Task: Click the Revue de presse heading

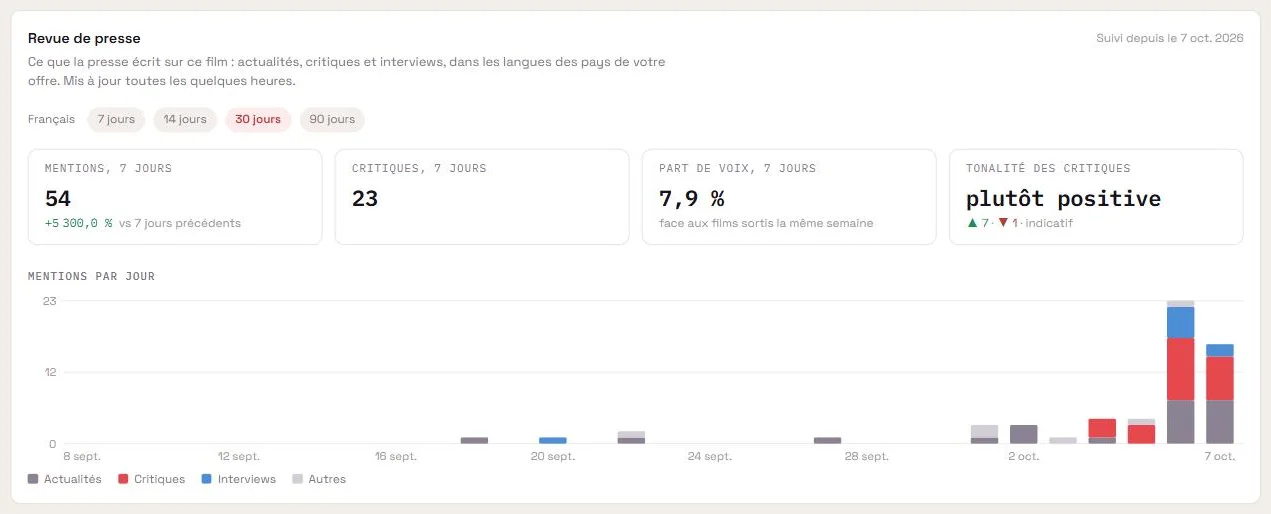Action: [84, 38]
